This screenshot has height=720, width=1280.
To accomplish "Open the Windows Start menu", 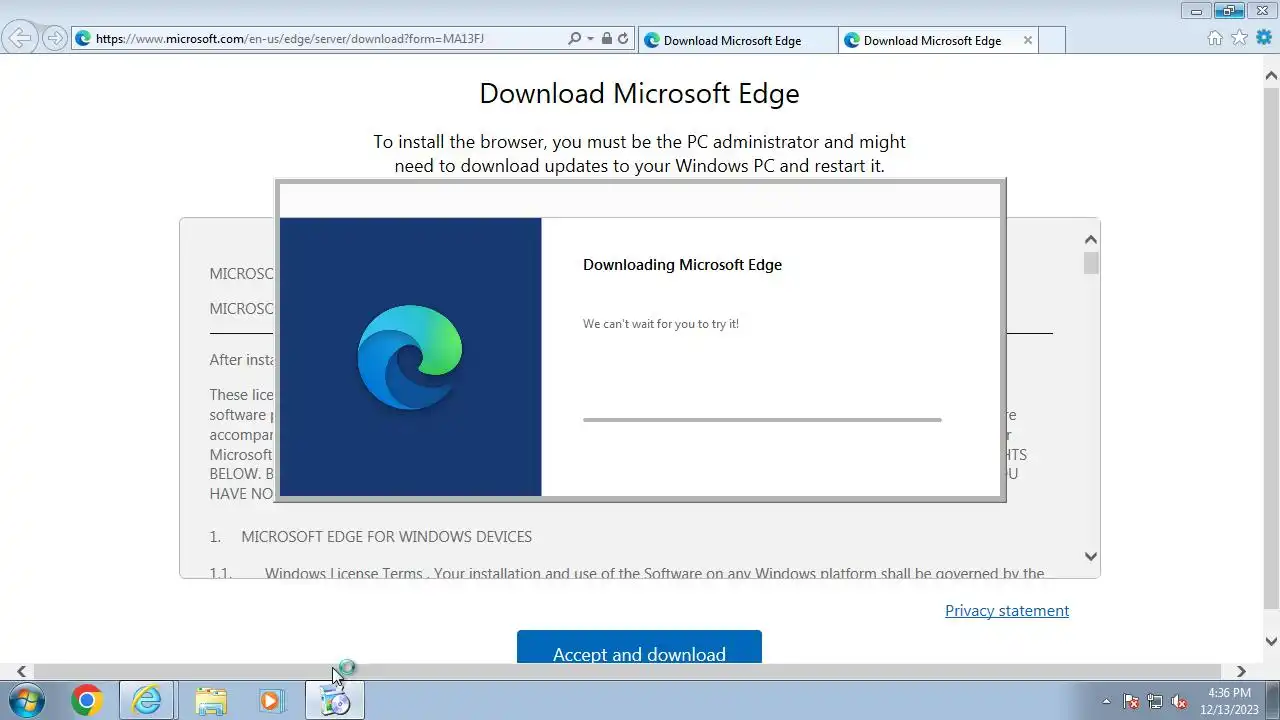I will point(27,700).
